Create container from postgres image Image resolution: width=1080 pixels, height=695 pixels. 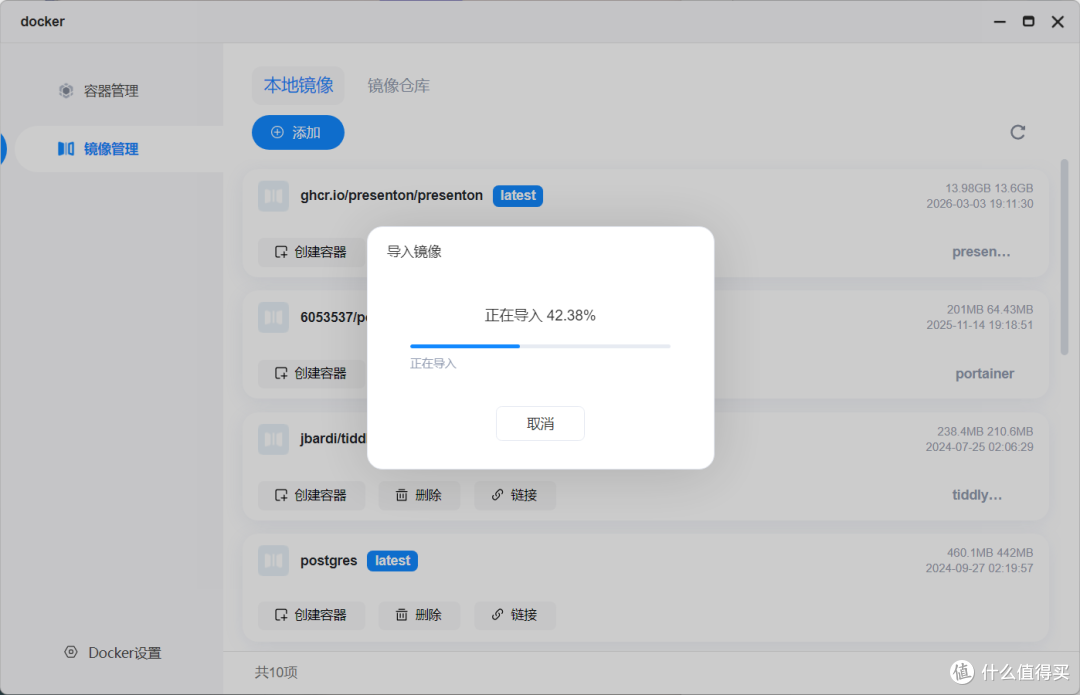point(311,615)
